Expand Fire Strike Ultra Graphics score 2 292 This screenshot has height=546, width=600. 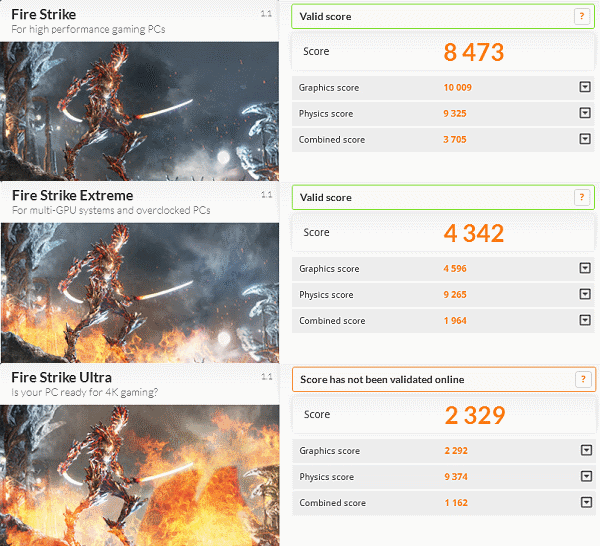click(x=586, y=450)
